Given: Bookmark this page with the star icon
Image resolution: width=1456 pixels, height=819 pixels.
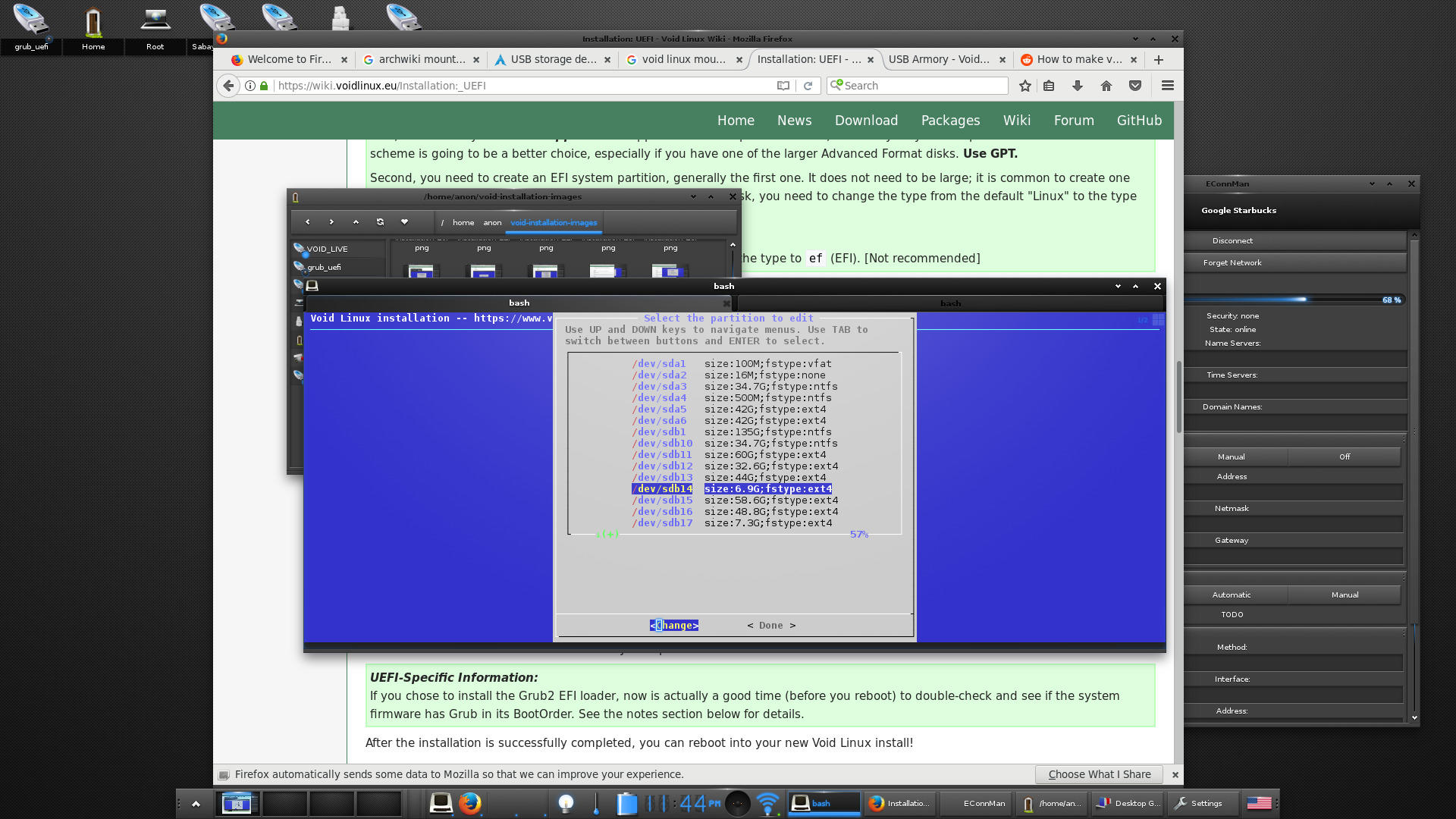Looking at the screenshot, I should coord(1025,86).
